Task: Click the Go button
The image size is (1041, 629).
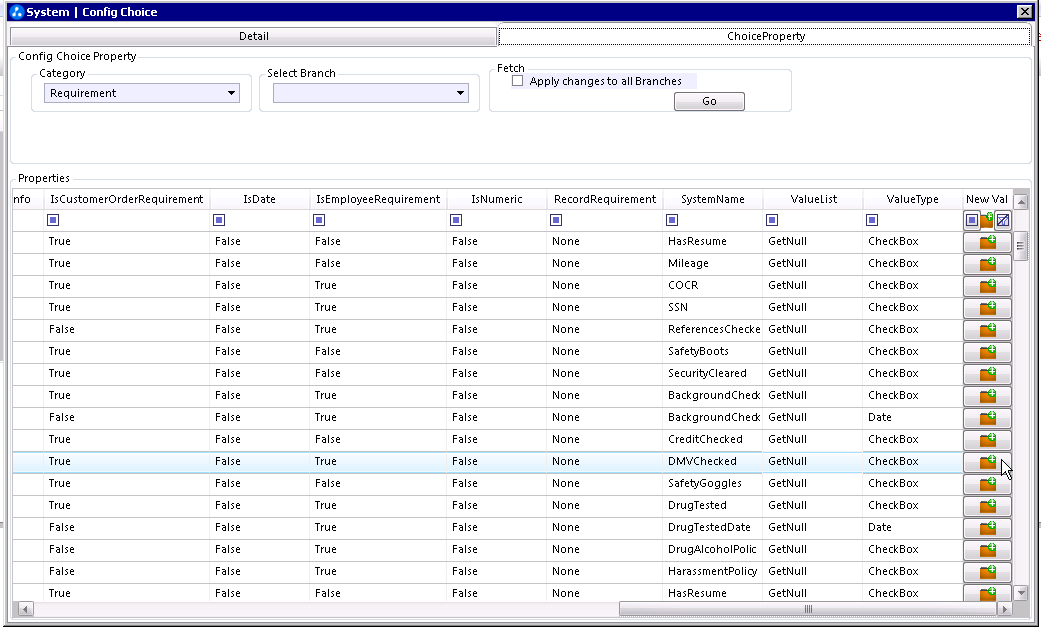Action: [709, 101]
